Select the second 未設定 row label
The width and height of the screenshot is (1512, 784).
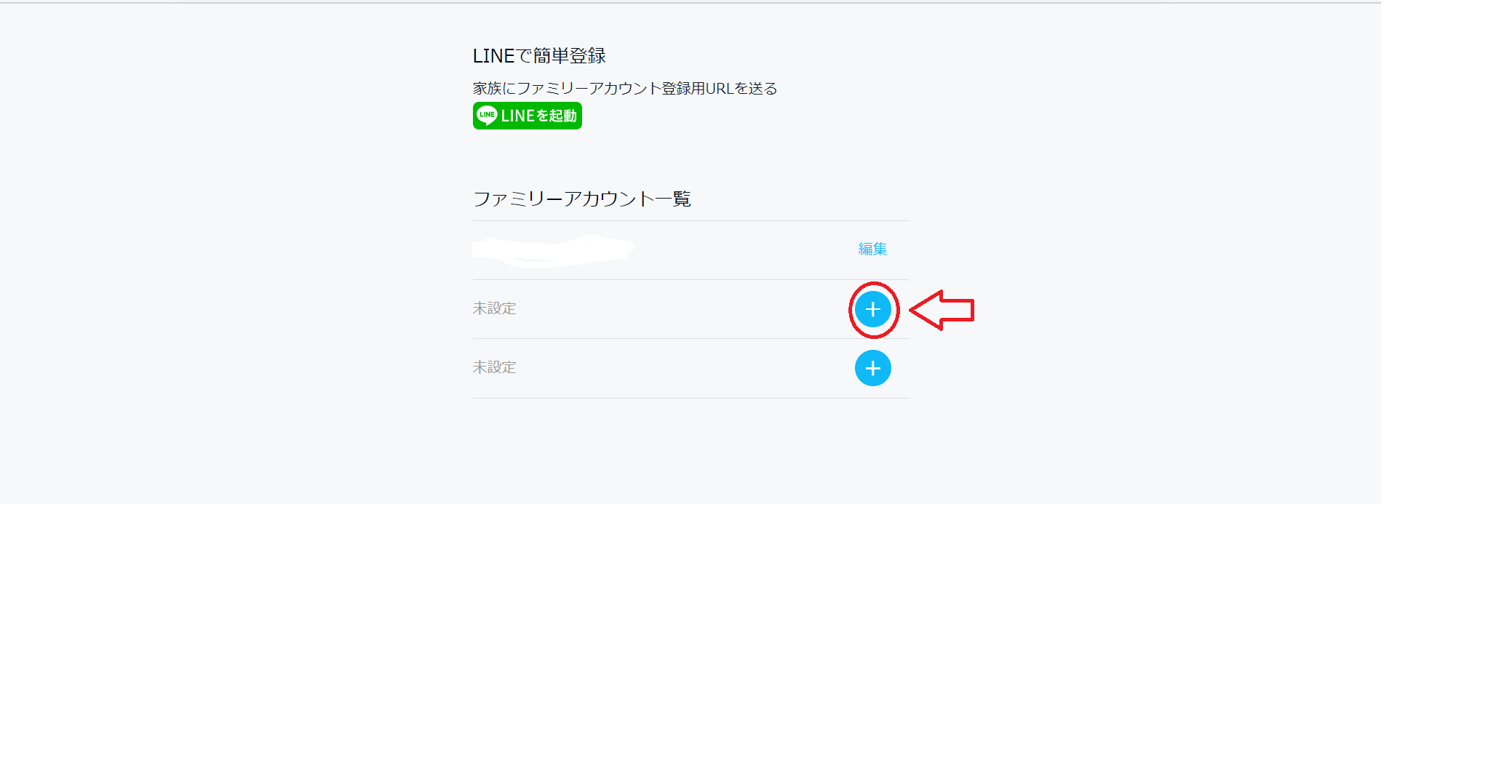tap(494, 367)
